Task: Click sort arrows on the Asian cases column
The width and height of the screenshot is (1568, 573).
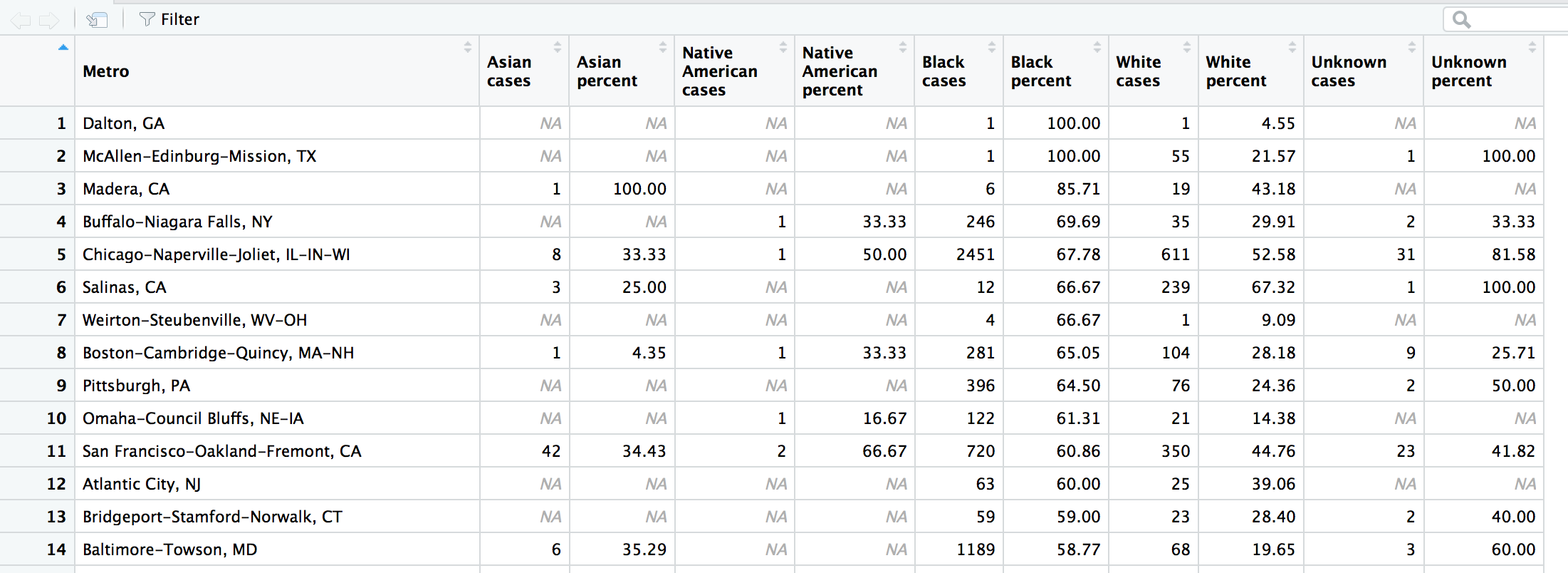Action: pyautogui.click(x=557, y=47)
